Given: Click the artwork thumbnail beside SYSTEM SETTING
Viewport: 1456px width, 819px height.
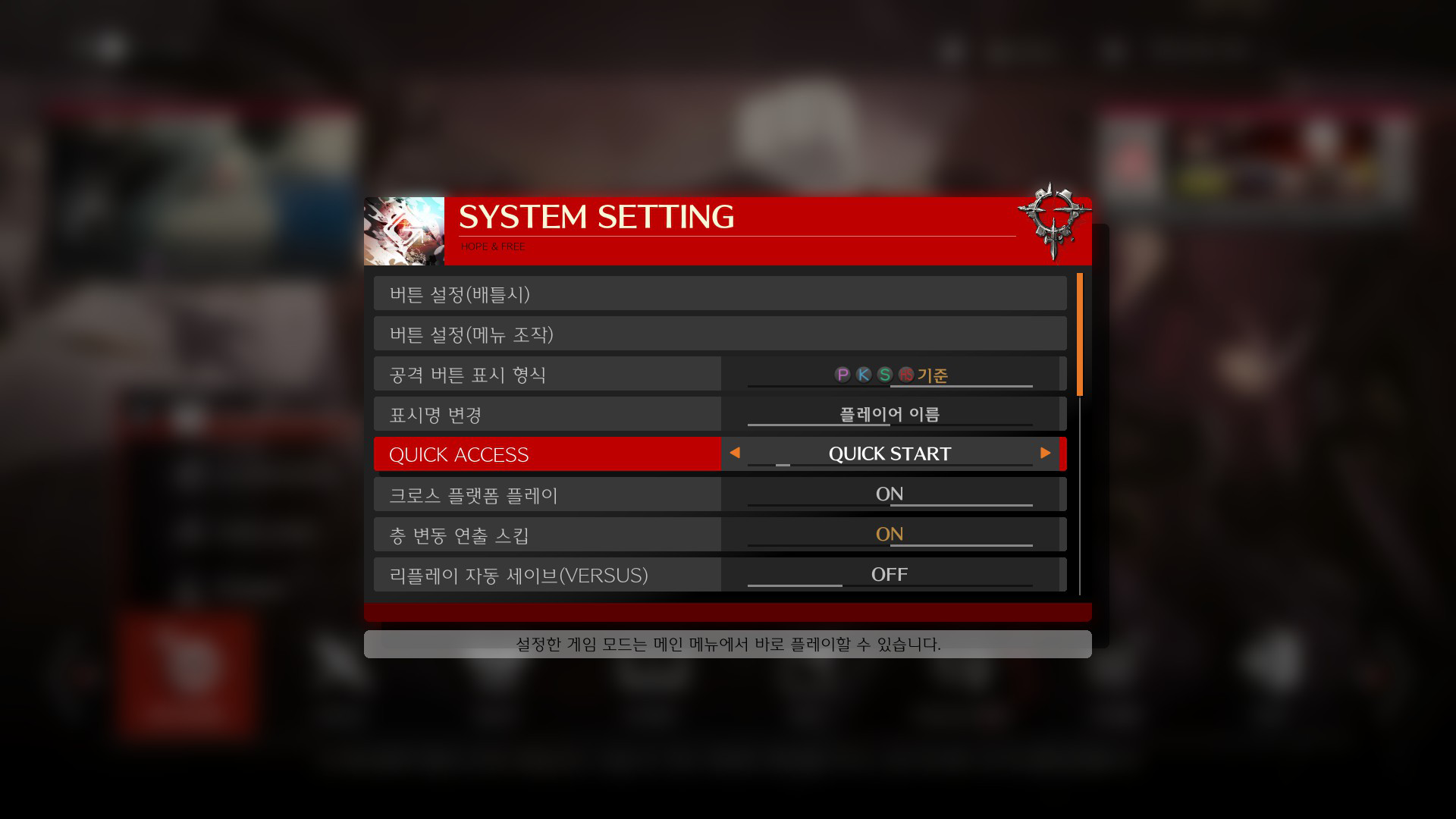Looking at the screenshot, I should 404,231.
